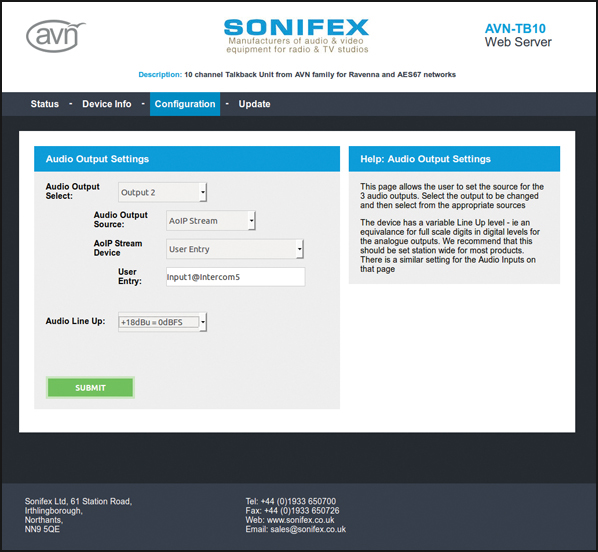The width and height of the screenshot is (598, 552).
Task: Click the help paragraph about 3 audio outputs
Action: click(452, 196)
